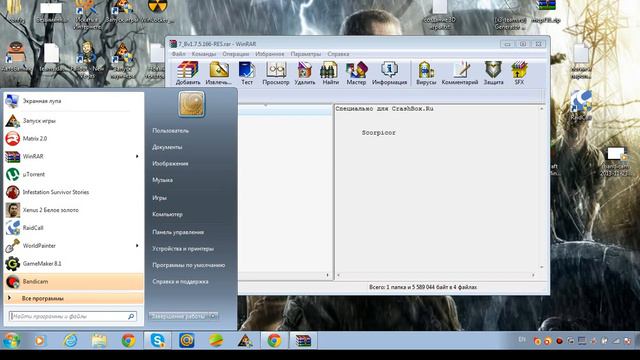
Task: Expand the WorldPainter jump list arrow
Action: [137, 246]
